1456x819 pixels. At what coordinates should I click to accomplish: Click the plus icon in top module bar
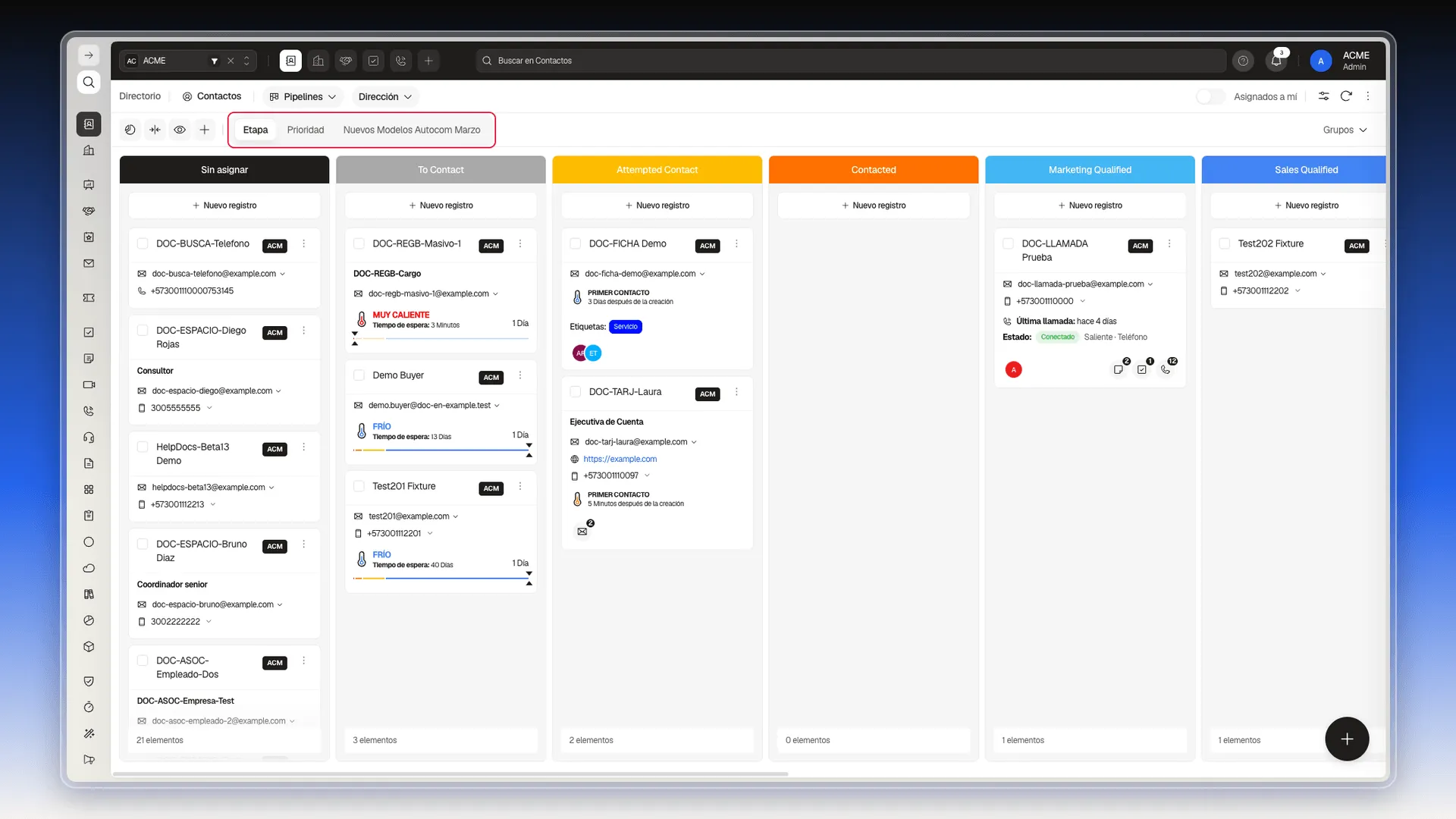[x=428, y=61]
